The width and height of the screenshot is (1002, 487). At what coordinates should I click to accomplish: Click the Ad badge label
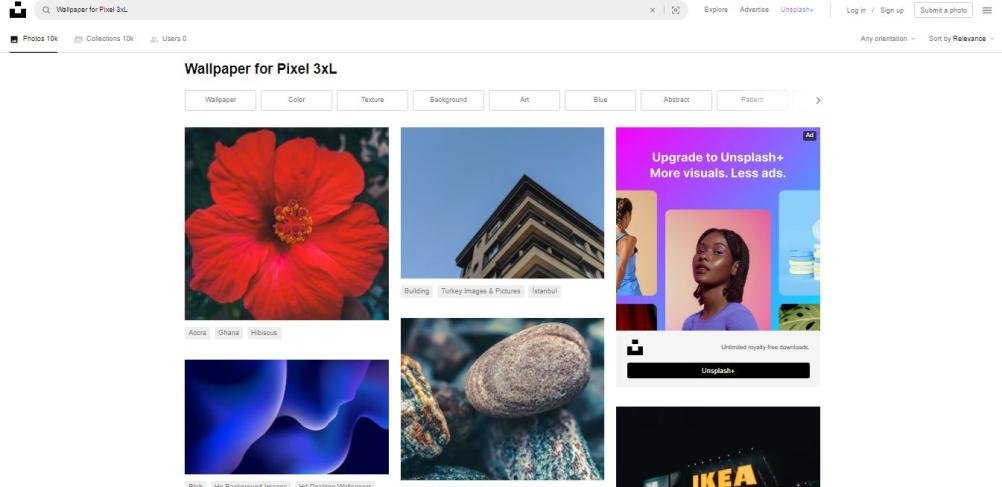[810, 135]
